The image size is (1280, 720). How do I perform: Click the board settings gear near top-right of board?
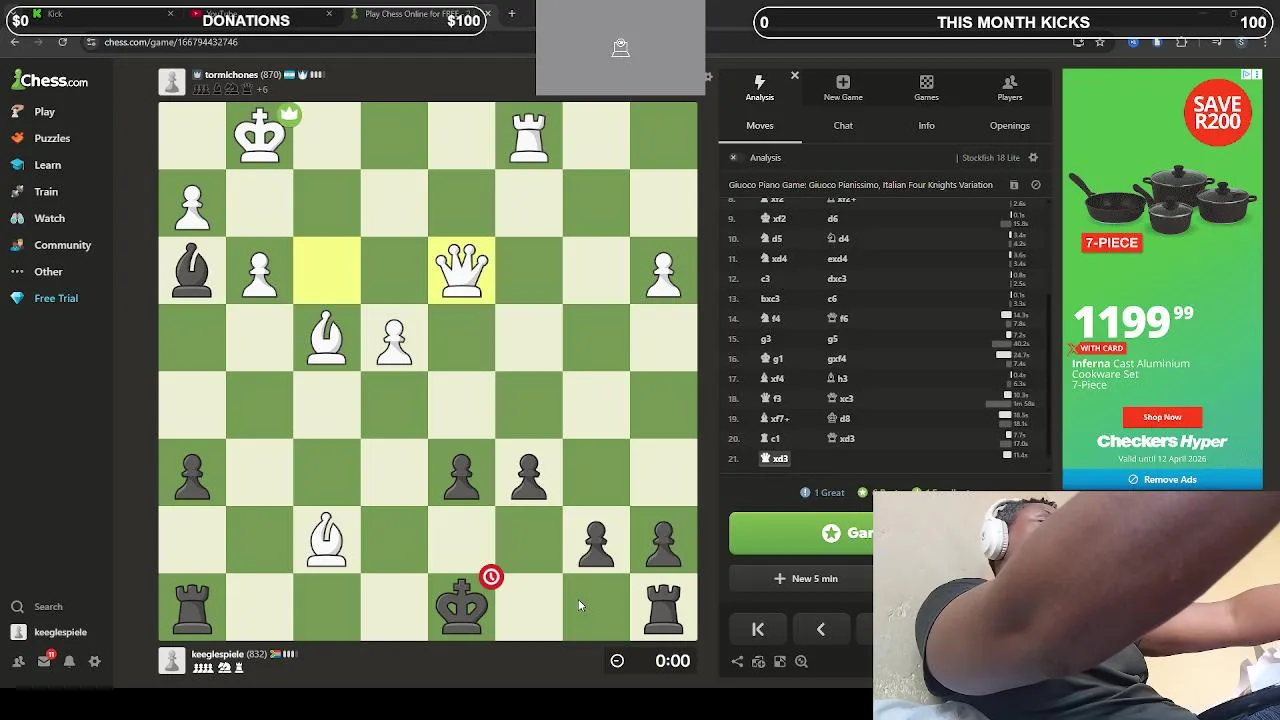tap(708, 77)
